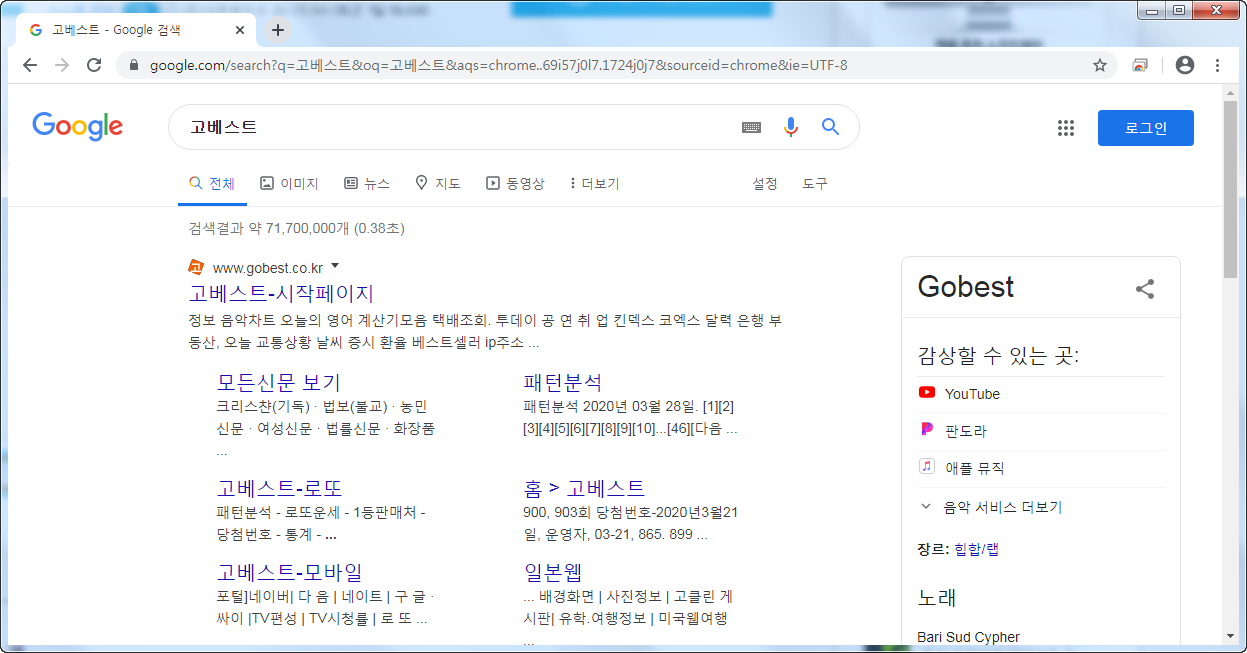1247x653 pixels.
Task: View site info via the padlock icon
Action: (x=132, y=65)
